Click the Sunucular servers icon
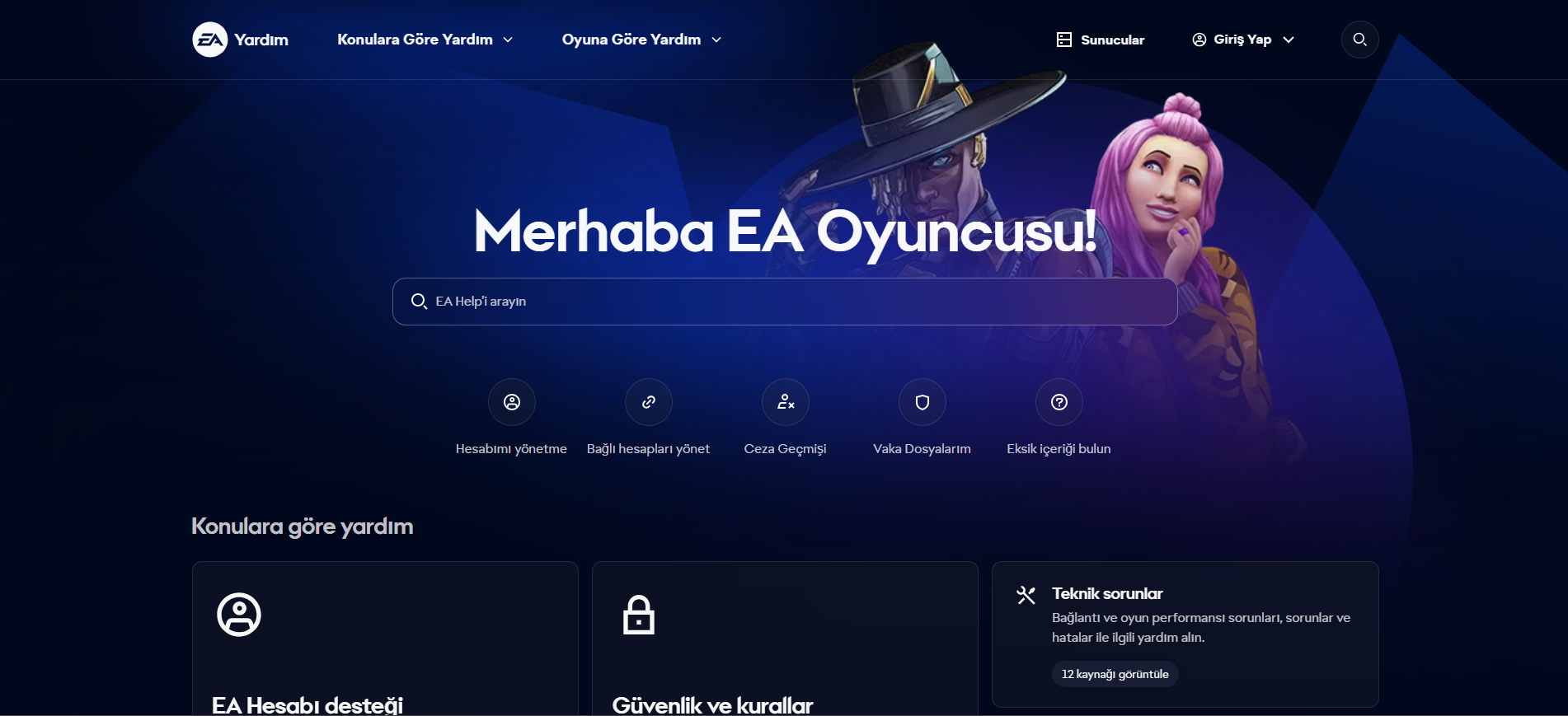Screen dimensions: 1568x716 click(x=1064, y=40)
